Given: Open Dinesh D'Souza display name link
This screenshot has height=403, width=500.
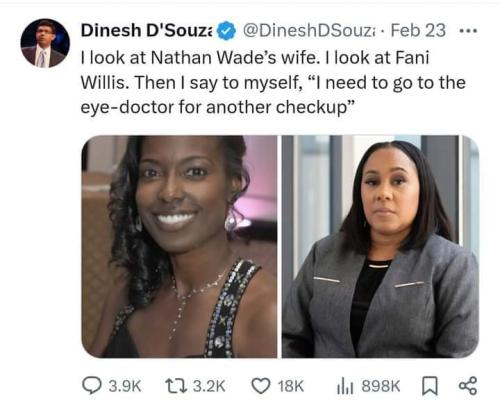Looking at the screenshot, I should [146, 31].
